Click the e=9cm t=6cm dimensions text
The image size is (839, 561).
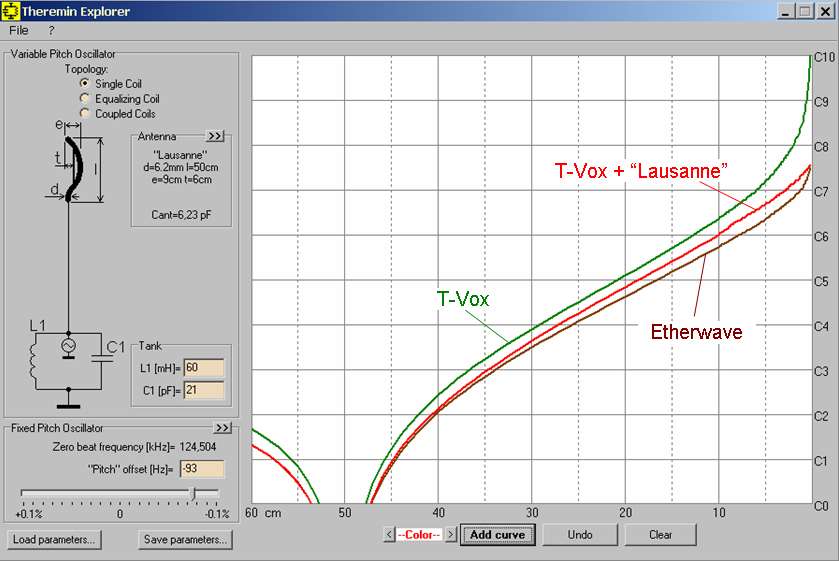181,179
